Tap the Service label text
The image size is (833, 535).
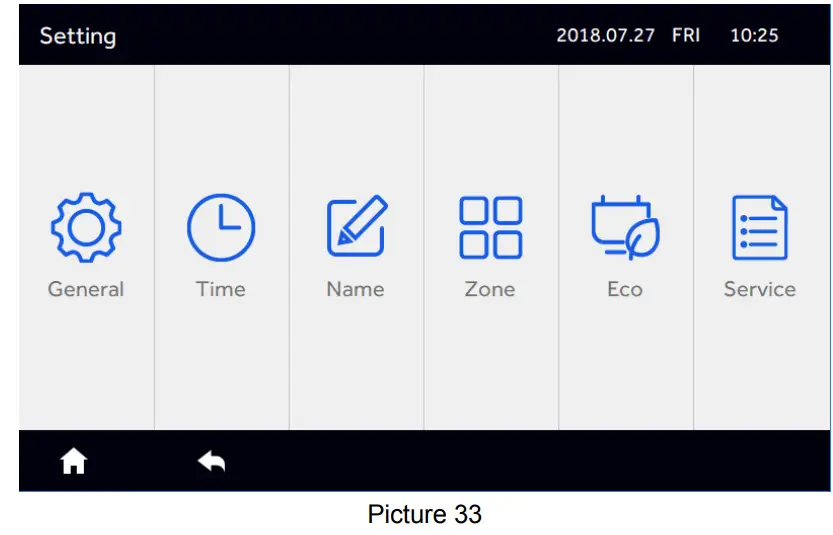point(760,289)
